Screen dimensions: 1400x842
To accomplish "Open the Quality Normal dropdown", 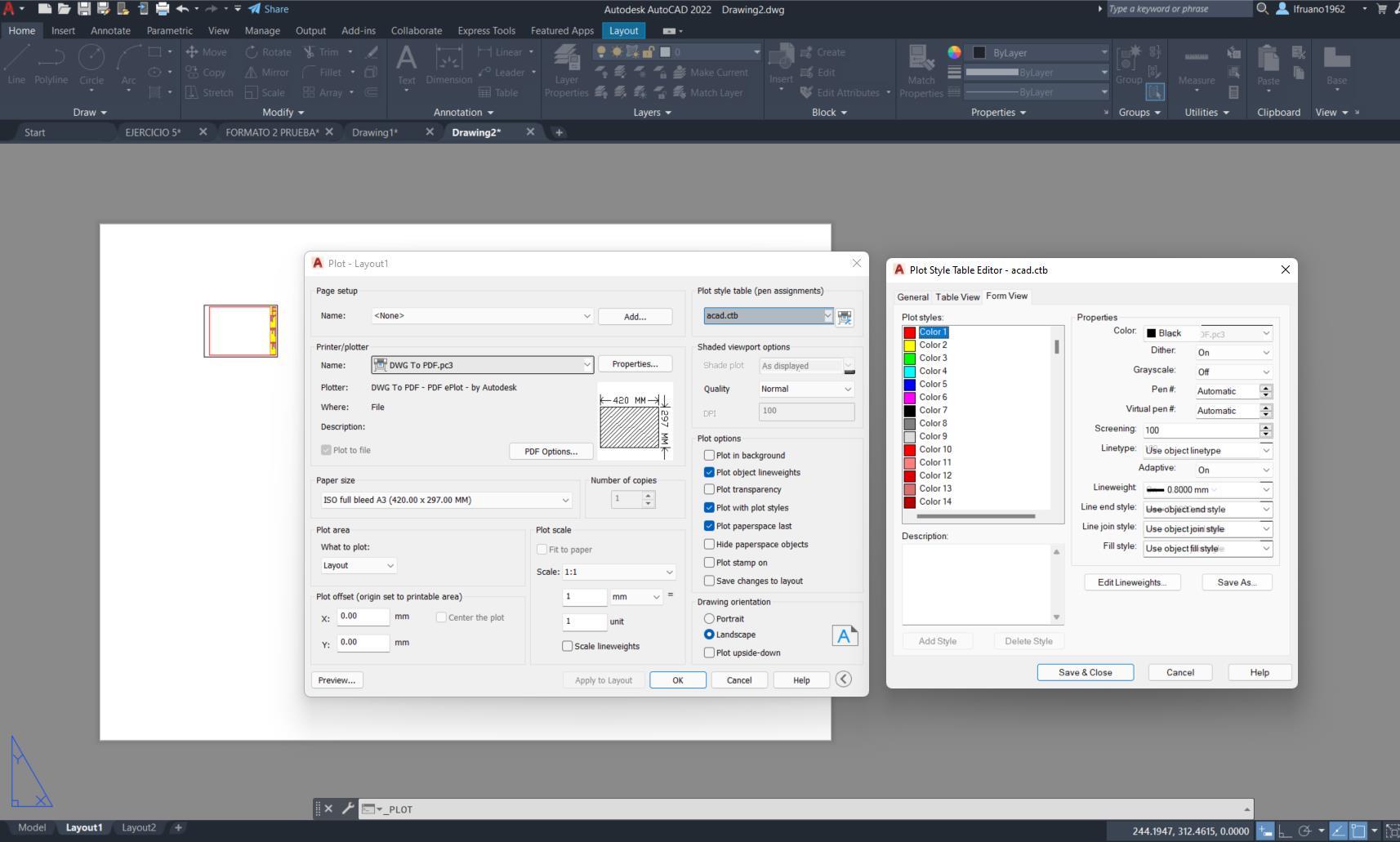I will (806, 390).
